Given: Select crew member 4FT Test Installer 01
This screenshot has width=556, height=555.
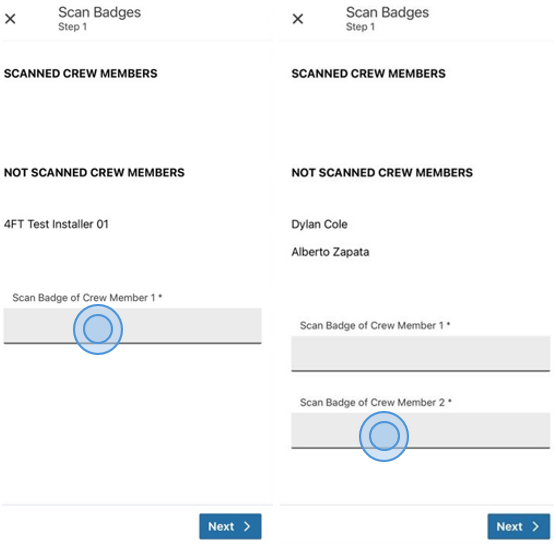Looking at the screenshot, I should click(x=56, y=224).
